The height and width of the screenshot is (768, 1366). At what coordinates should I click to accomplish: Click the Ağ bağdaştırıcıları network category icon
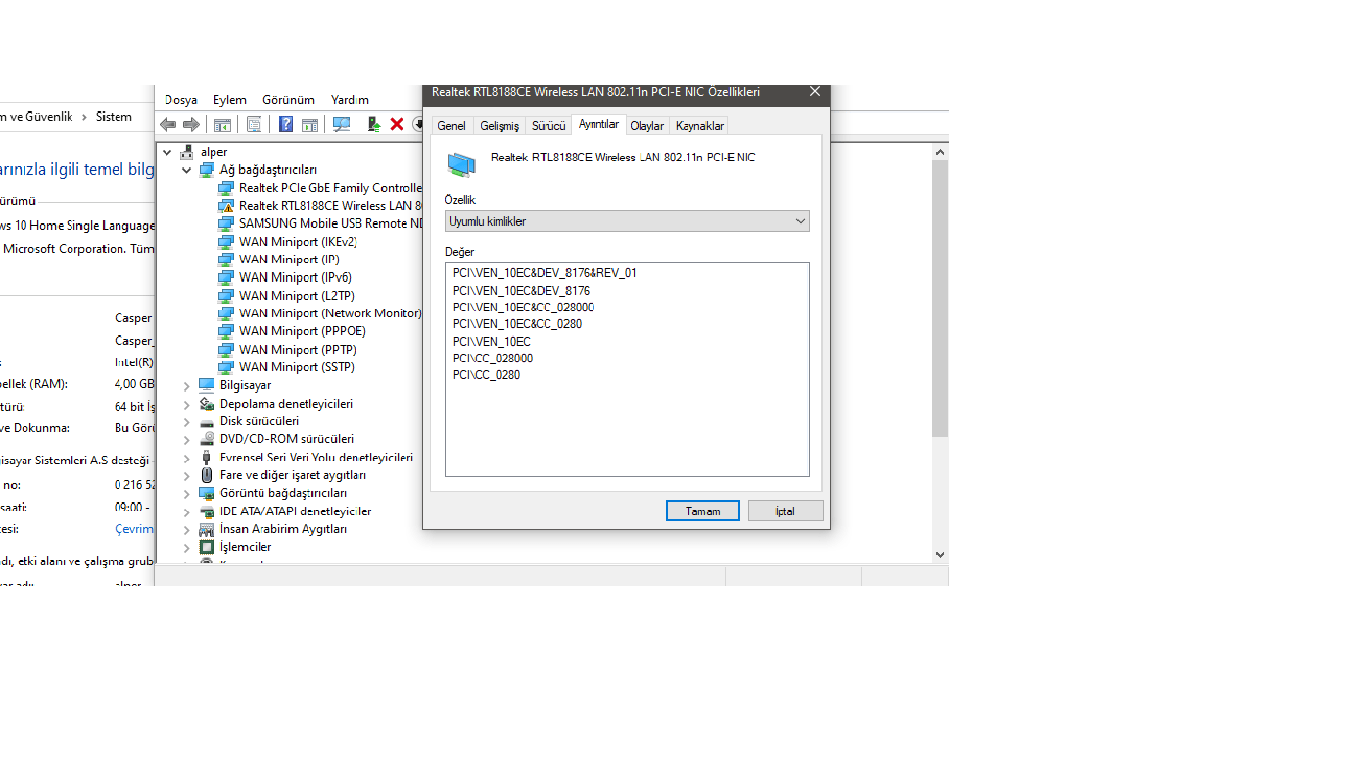pos(207,170)
